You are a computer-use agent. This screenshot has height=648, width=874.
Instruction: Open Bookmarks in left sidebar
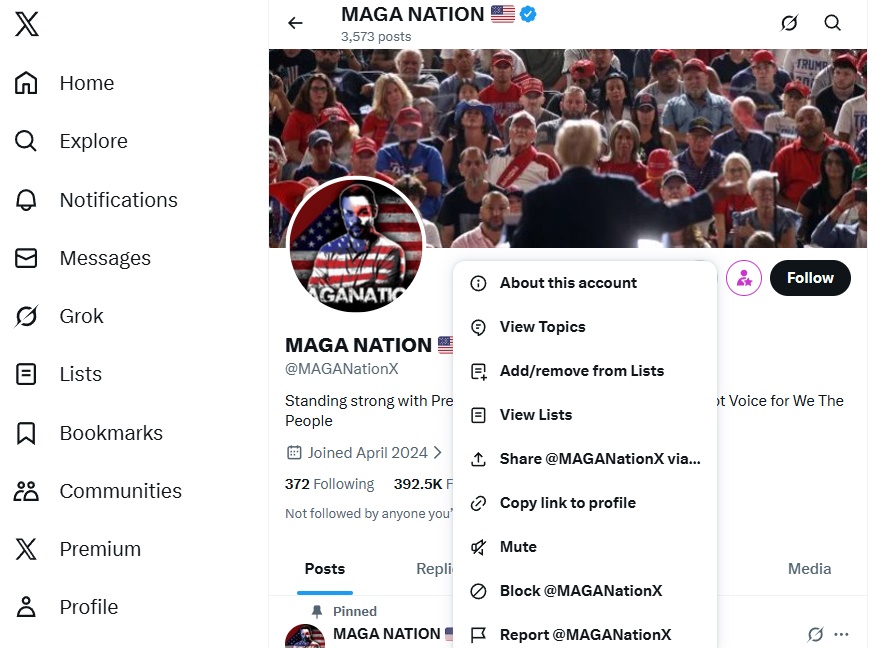(x=26, y=433)
